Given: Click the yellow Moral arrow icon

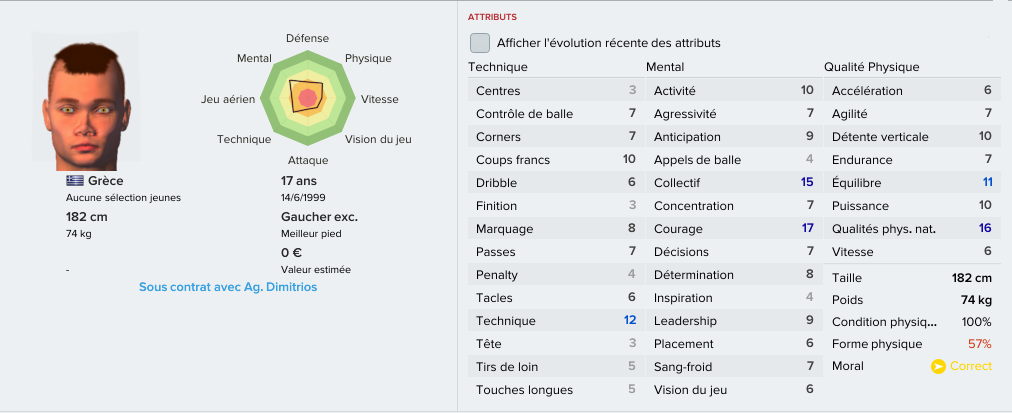Looking at the screenshot, I should click(938, 367).
